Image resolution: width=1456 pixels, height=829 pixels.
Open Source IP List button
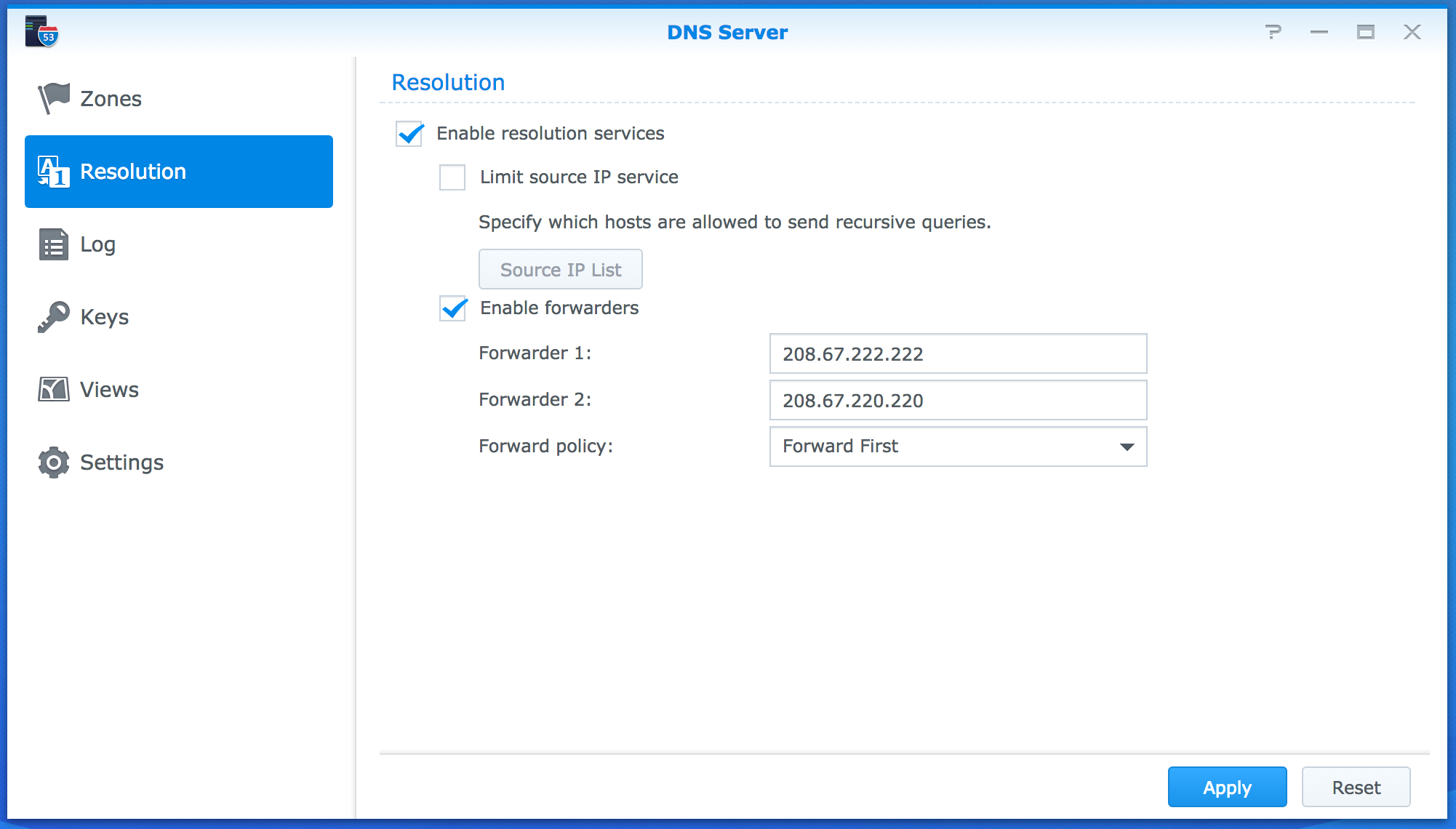click(x=561, y=268)
